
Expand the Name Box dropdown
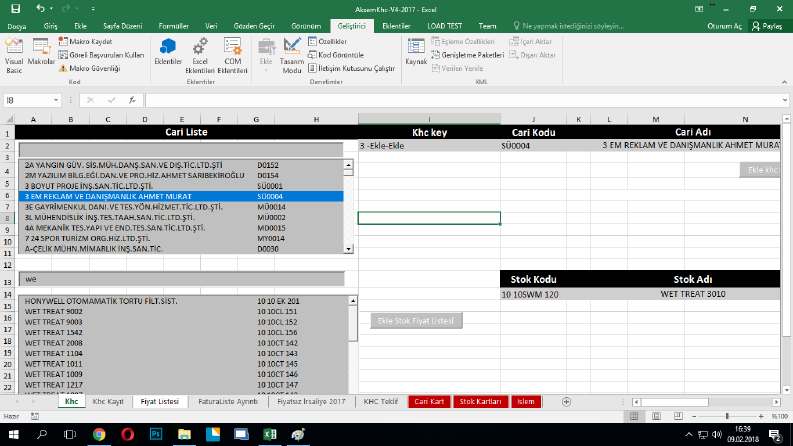[56, 100]
